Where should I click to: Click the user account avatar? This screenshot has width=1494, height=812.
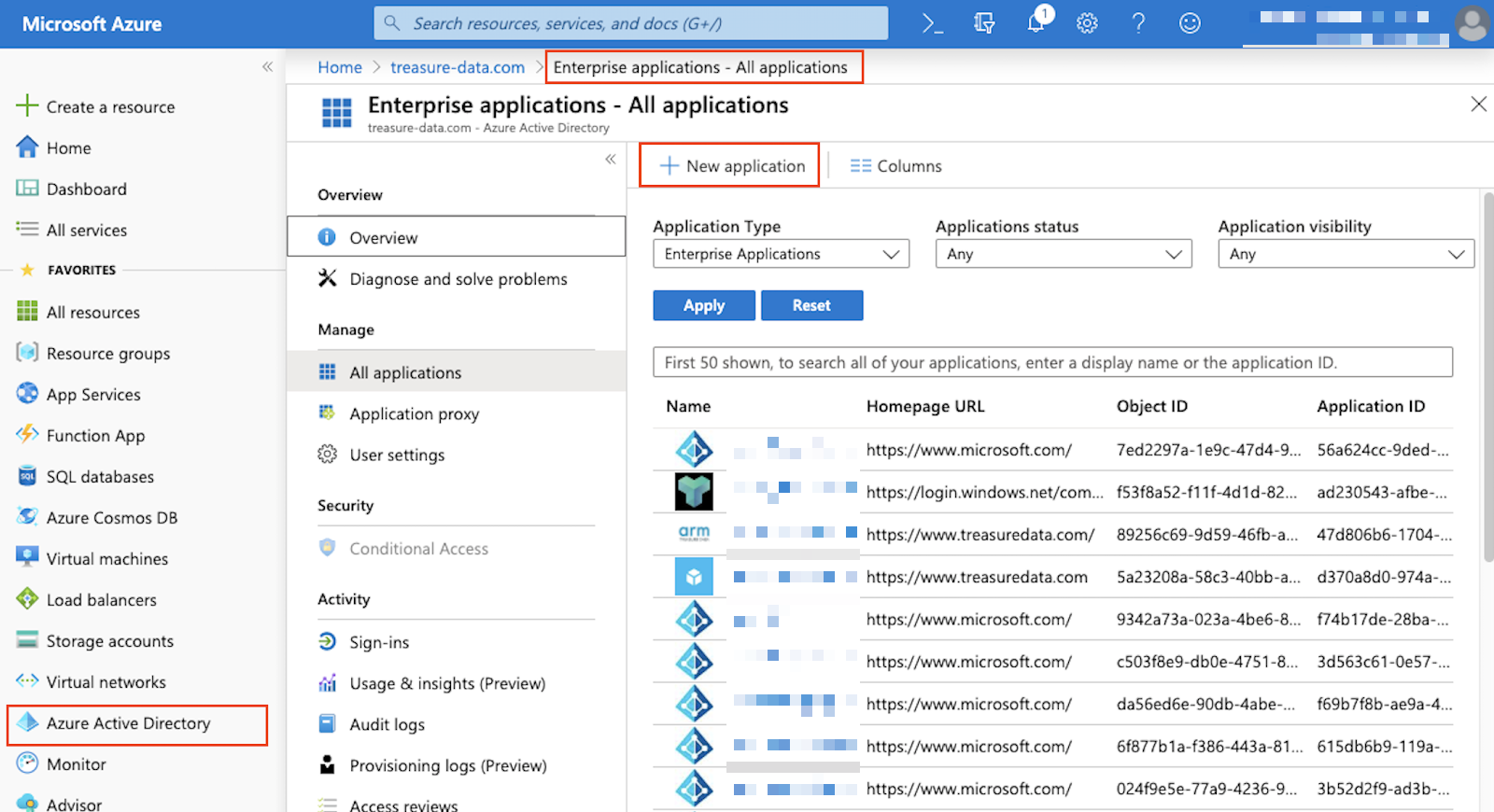click(1473, 24)
